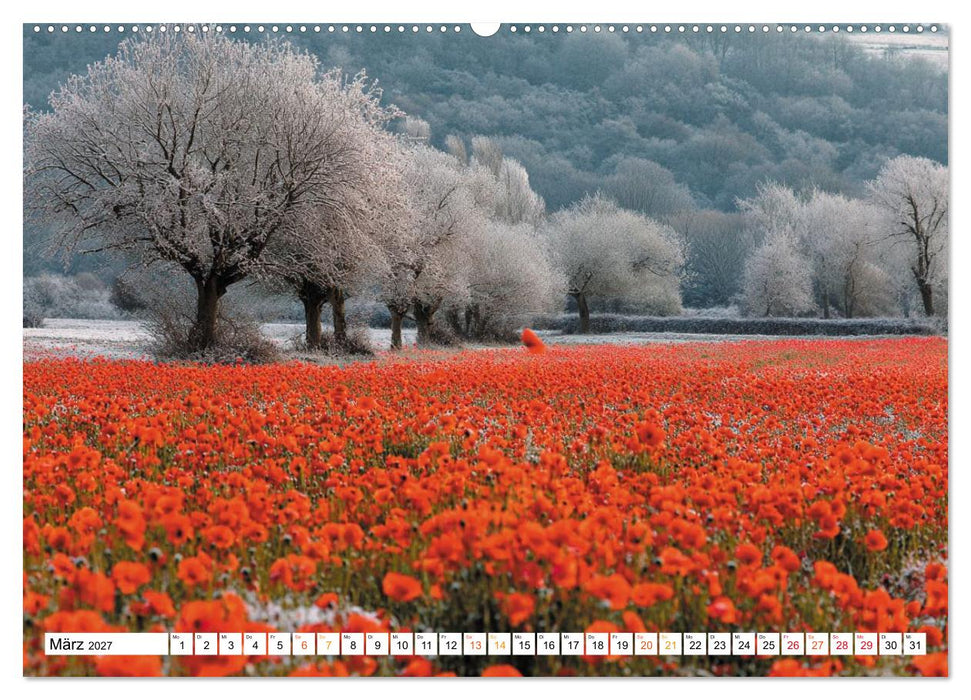Select calendar day 11 cell

[x=425, y=644]
